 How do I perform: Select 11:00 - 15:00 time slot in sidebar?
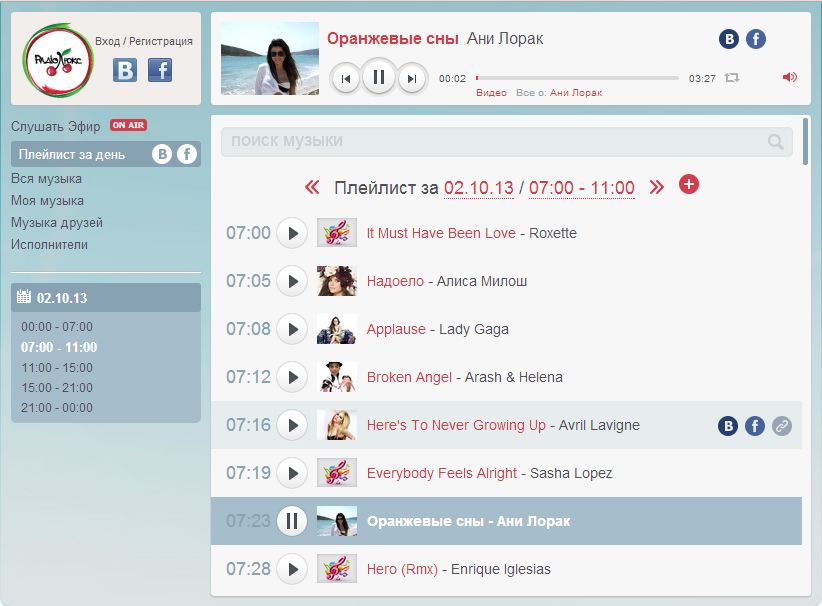pos(57,367)
